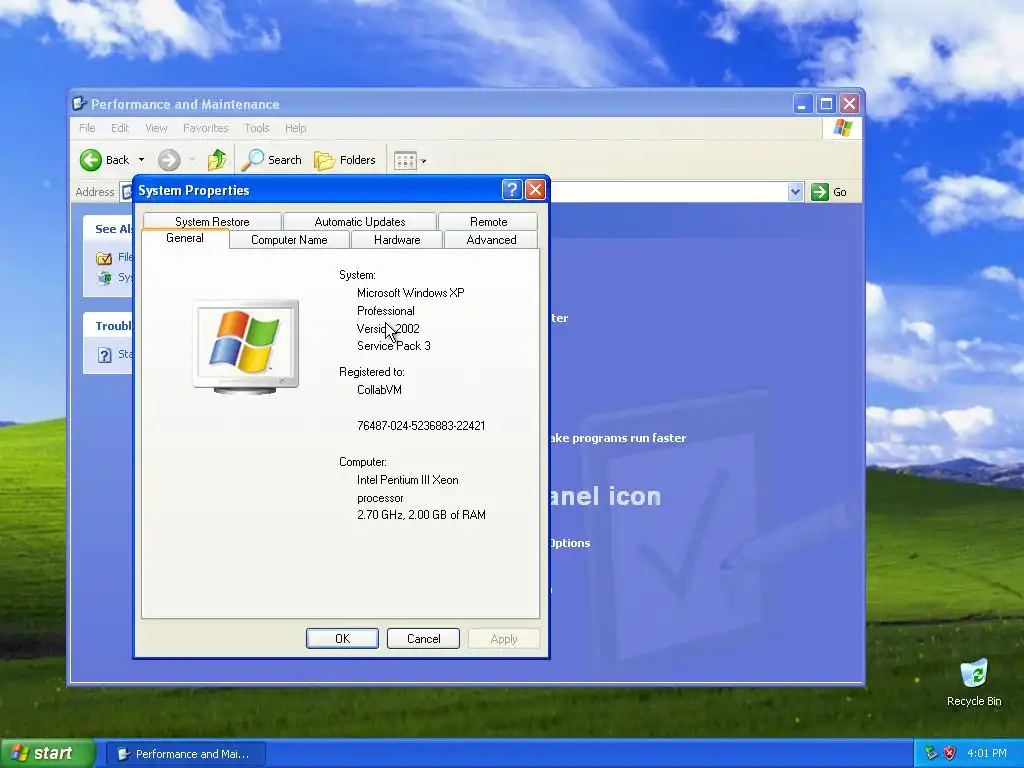Expand the Address bar dropdown arrow
The width and height of the screenshot is (1024, 768).
795,192
